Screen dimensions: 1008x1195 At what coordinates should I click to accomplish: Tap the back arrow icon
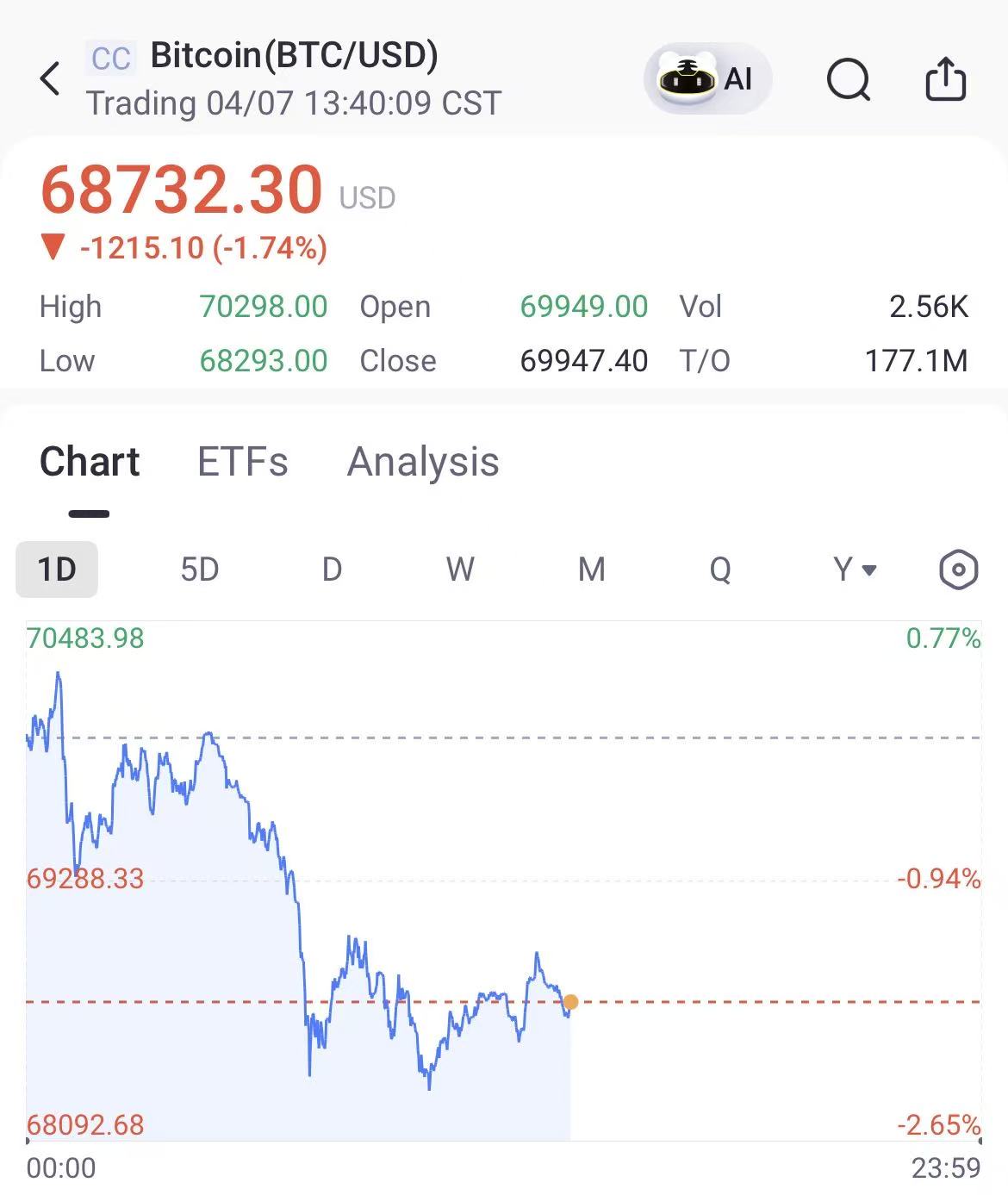click(x=50, y=78)
